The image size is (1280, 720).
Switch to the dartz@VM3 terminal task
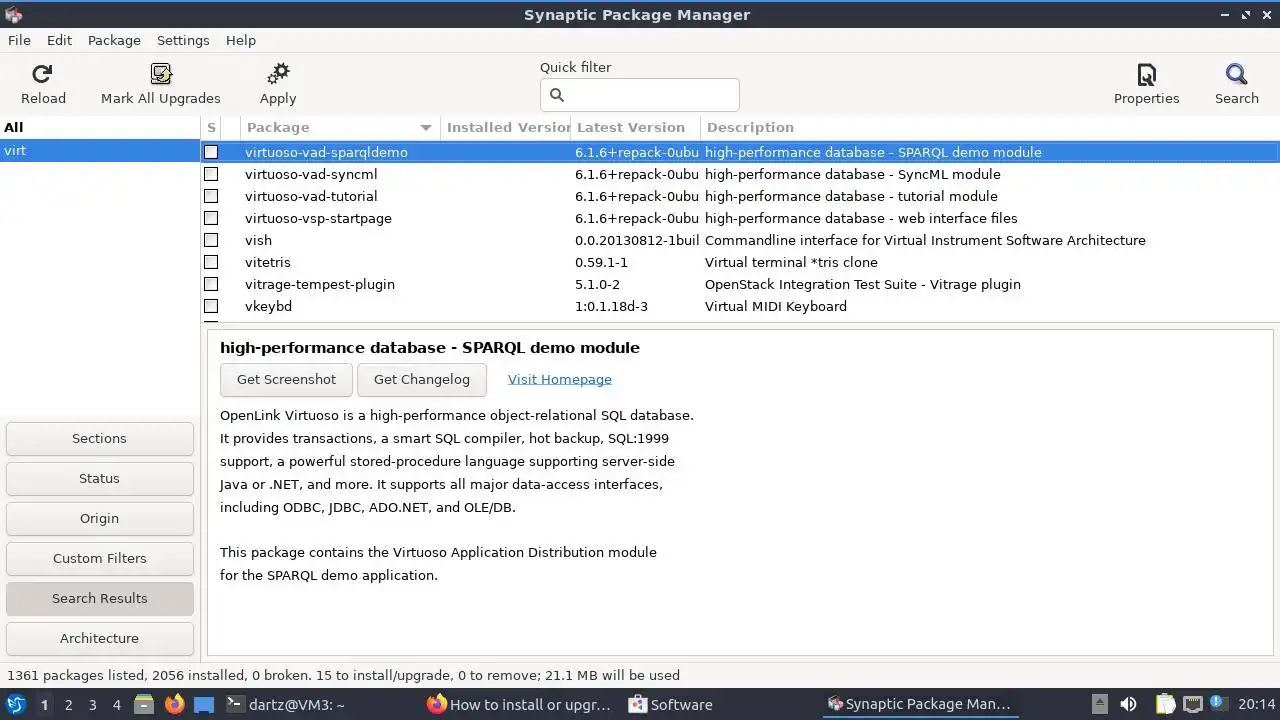tap(286, 704)
